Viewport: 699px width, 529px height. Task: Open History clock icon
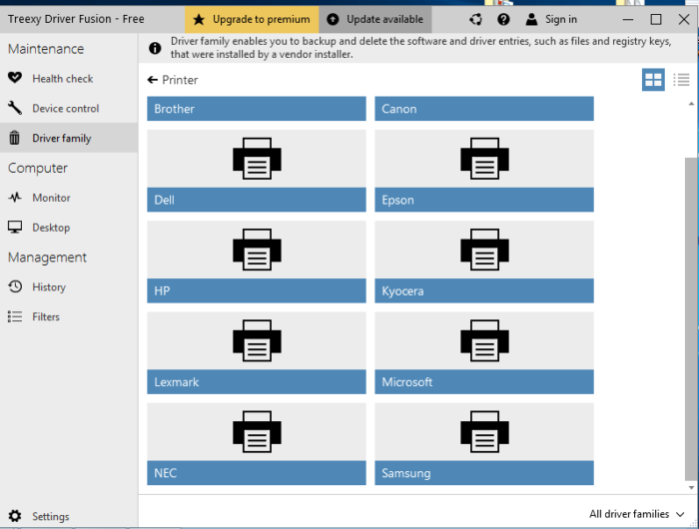(x=15, y=287)
